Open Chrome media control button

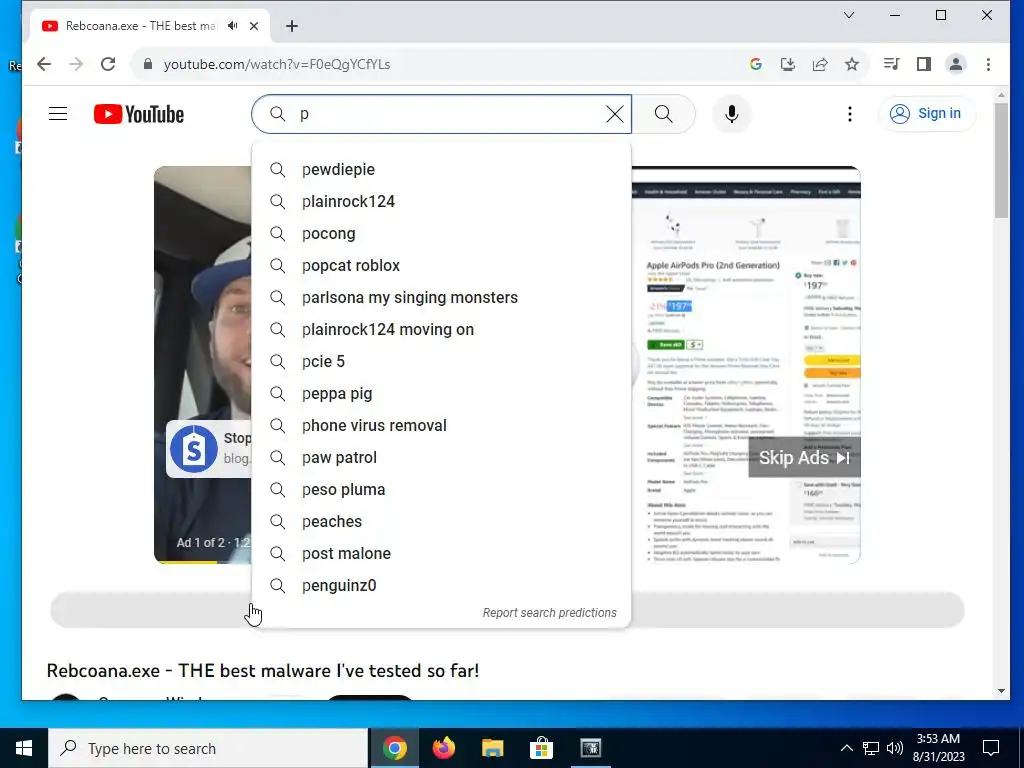click(x=891, y=64)
